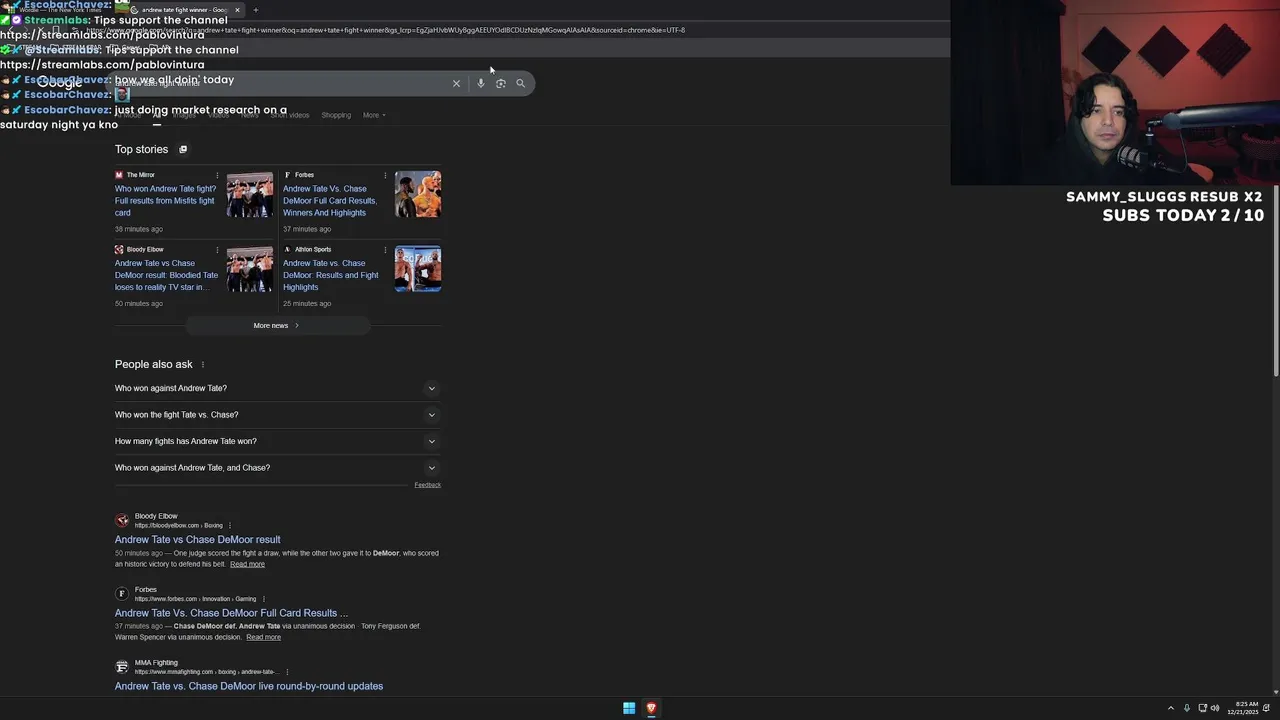Click the Bloody Elbow result favicon

click(x=122, y=520)
